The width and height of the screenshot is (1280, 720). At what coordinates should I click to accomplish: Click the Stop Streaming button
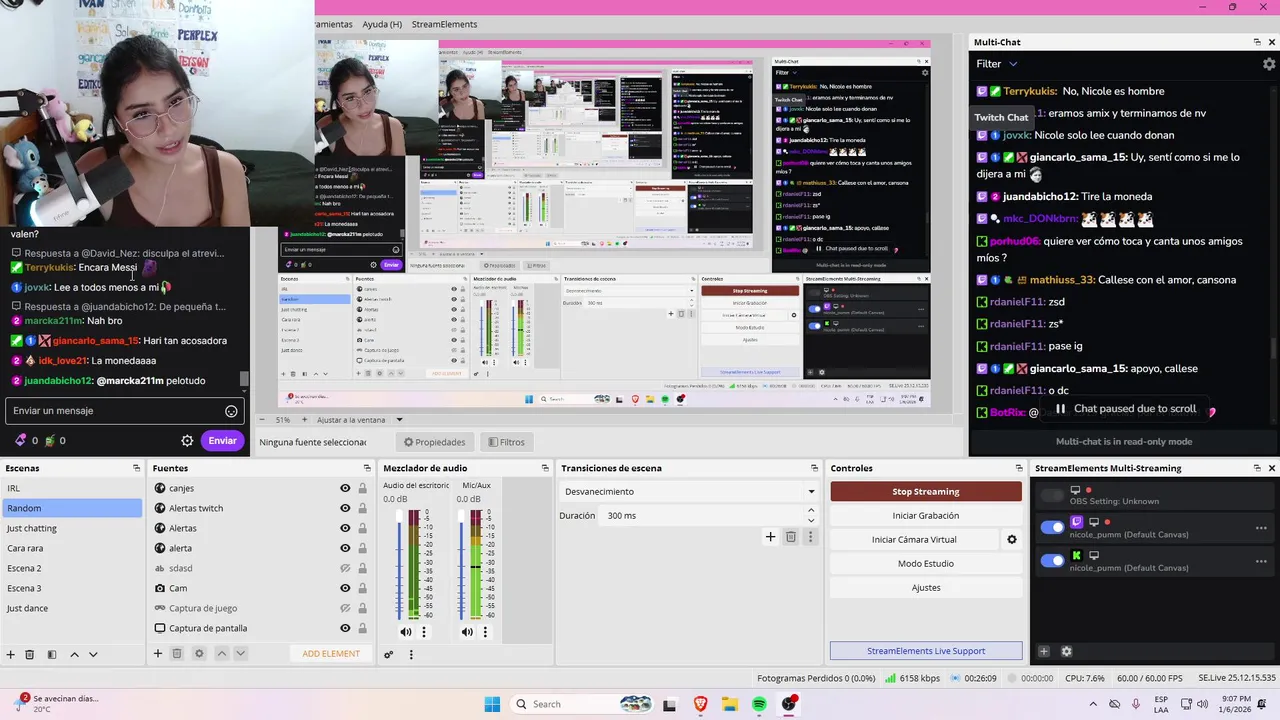[x=926, y=492]
